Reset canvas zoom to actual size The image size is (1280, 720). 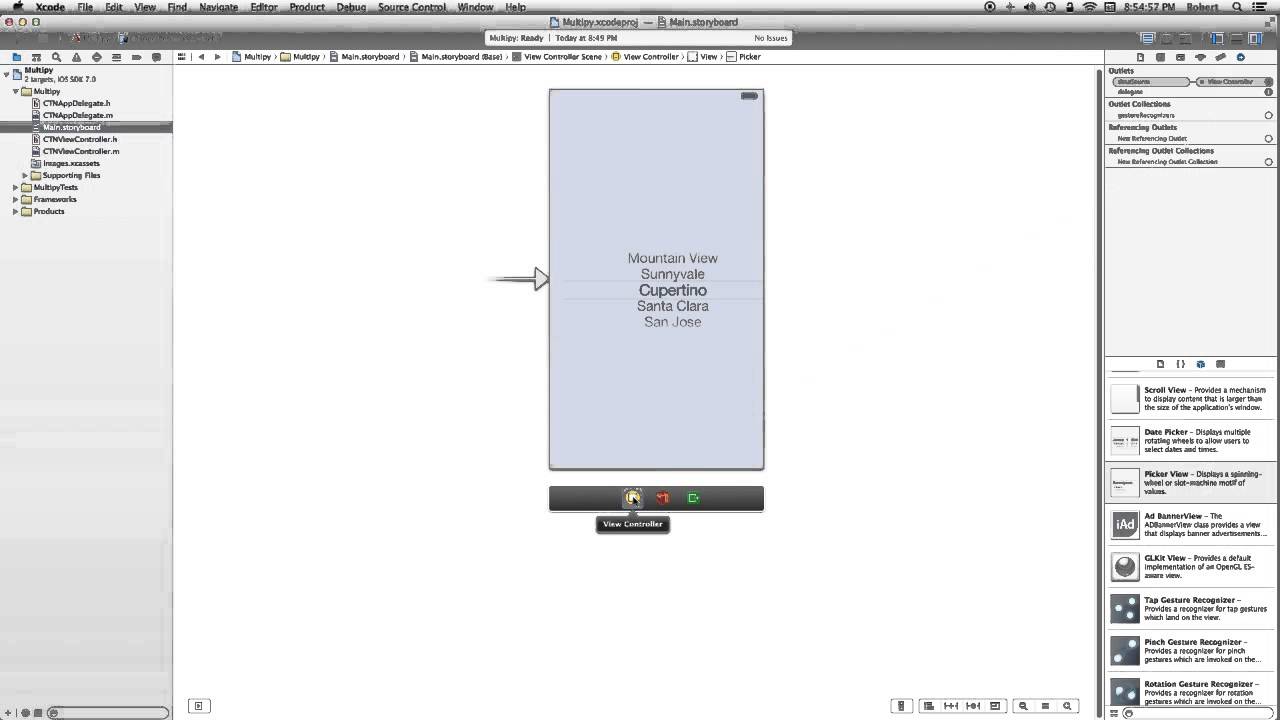point(1045,706)
